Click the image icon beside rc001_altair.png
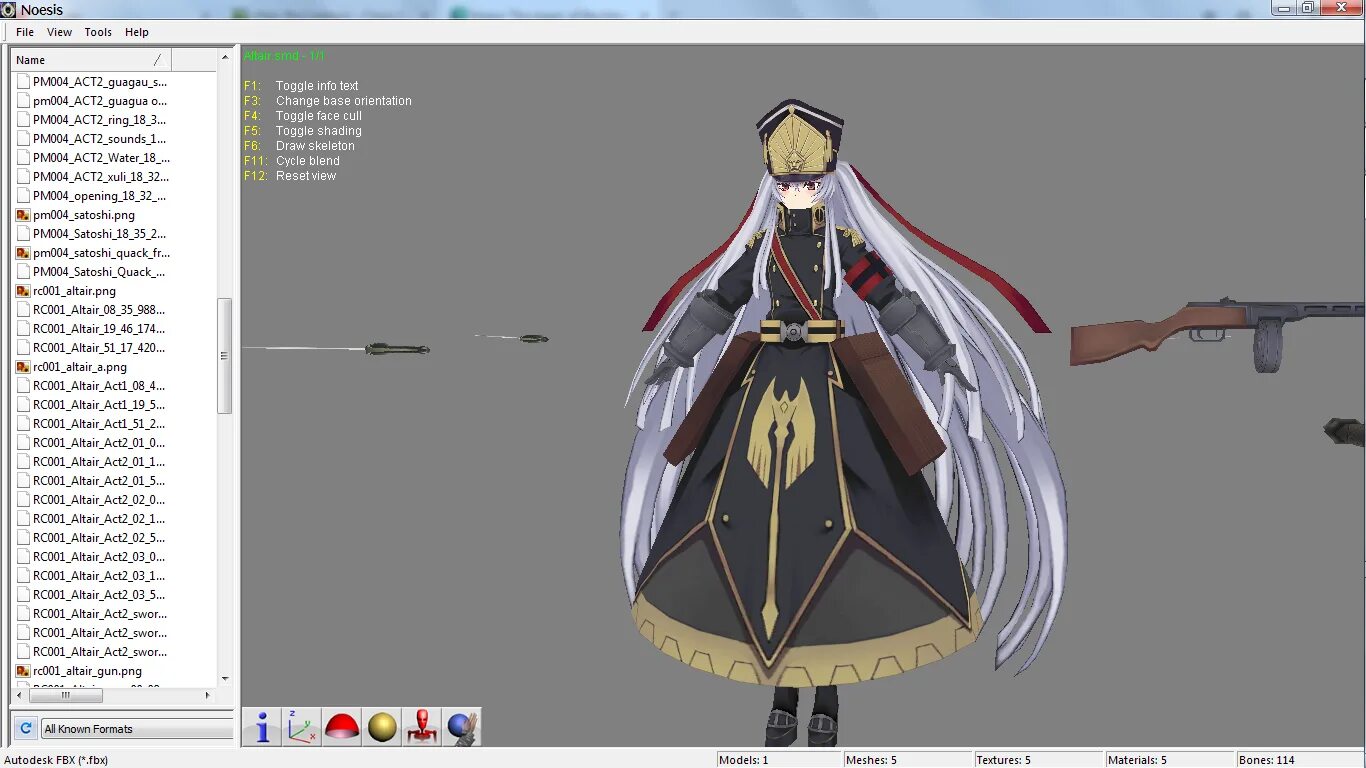 point(23,291)
